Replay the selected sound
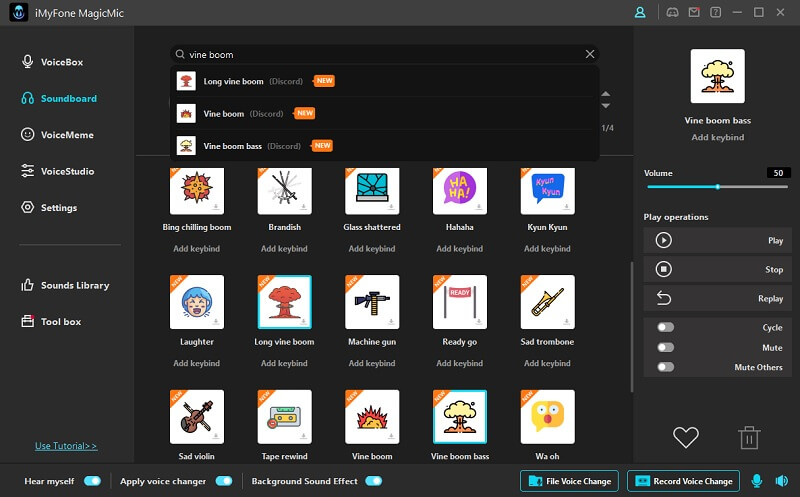This screenshot has width=800, height=497. [x=717, y=299]
